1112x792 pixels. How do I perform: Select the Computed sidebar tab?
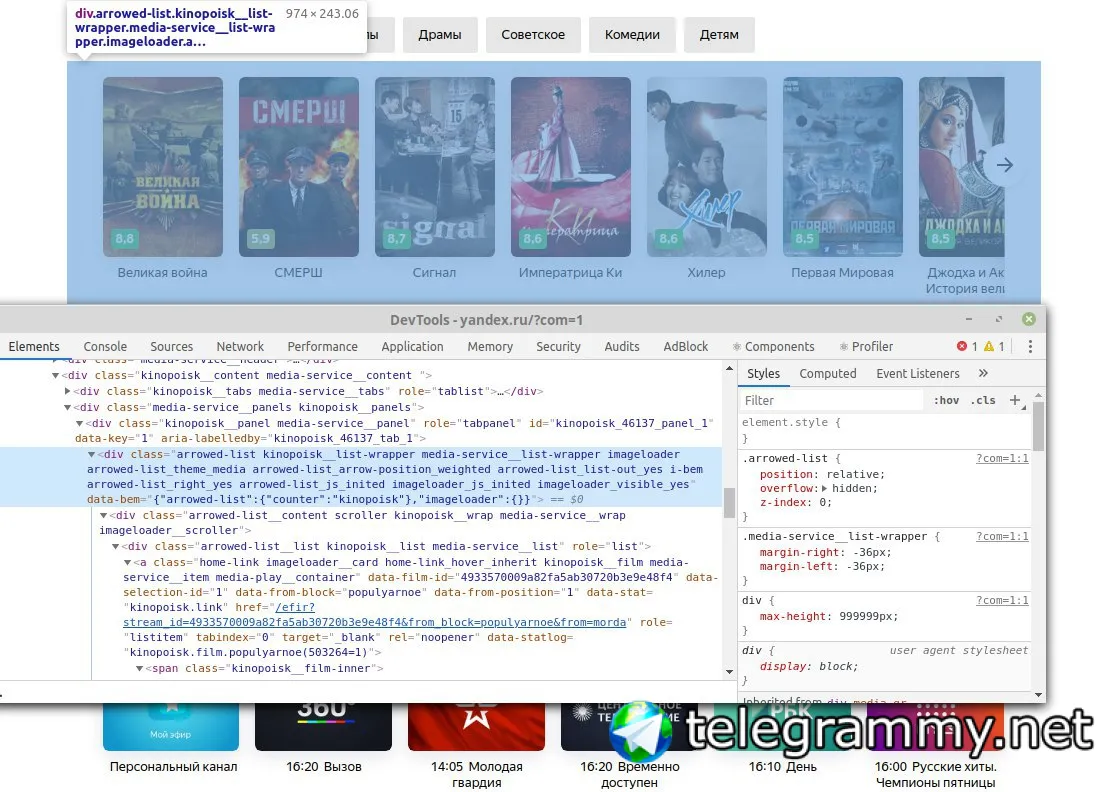point(828,373)
